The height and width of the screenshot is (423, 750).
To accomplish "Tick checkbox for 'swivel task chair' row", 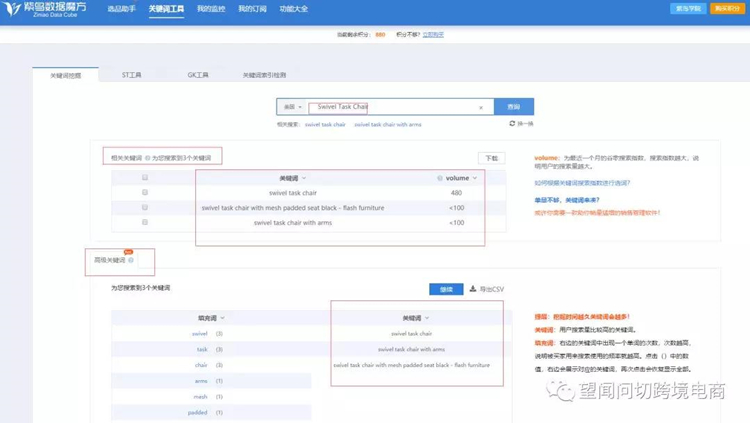I will [145, 193].
